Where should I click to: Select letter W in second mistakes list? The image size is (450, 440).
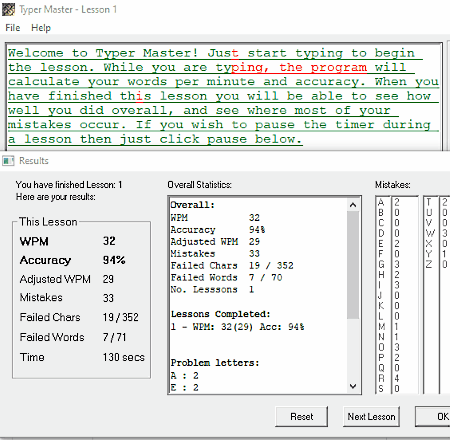pos(430,233)
